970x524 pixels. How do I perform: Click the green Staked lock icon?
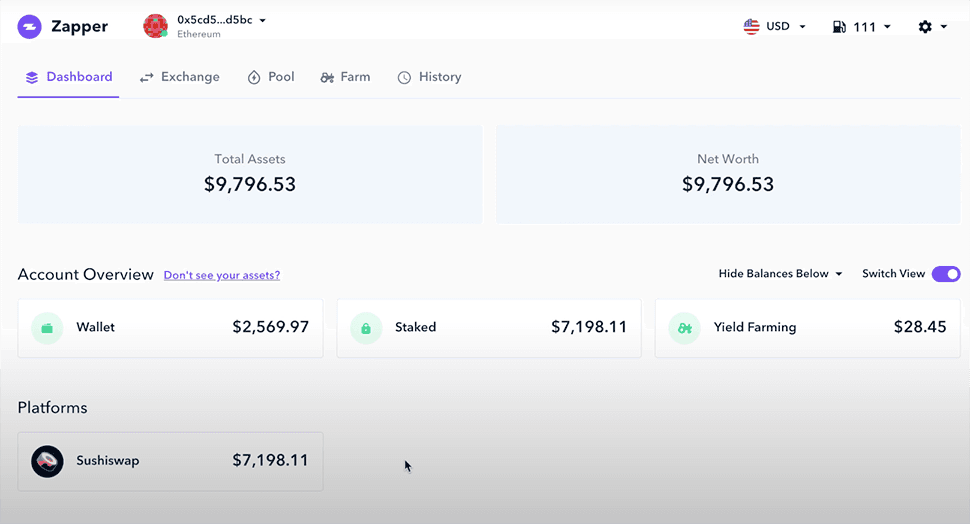coord(366,327)
